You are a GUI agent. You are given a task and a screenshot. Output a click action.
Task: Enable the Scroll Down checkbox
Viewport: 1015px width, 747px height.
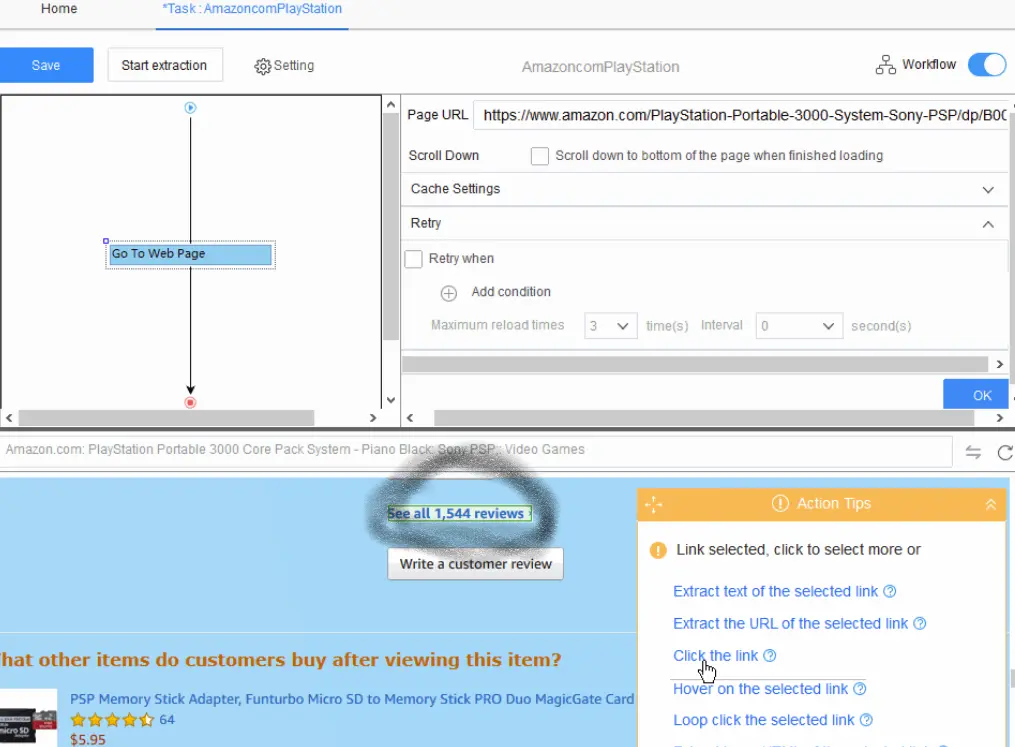click(539, 156)
